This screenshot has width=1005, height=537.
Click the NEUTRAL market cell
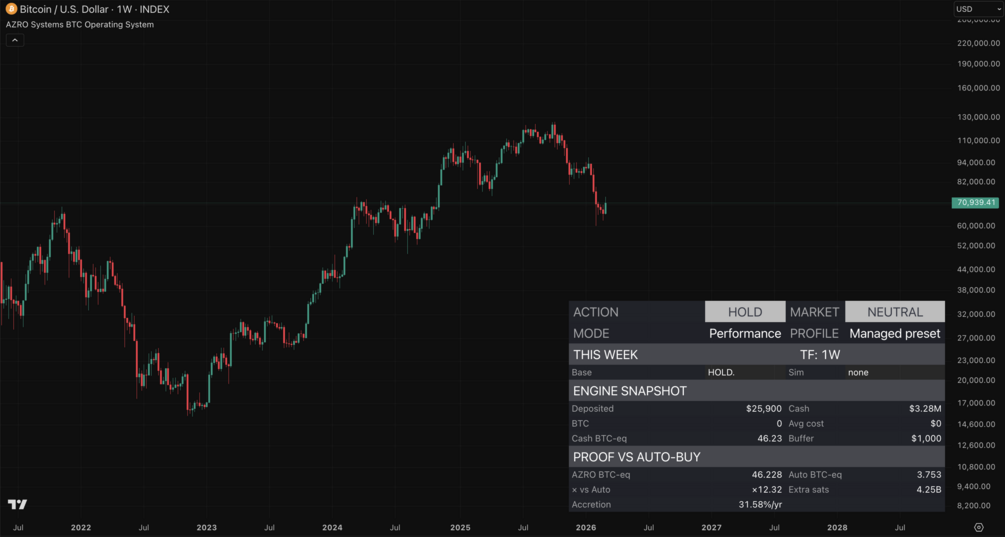coord(894,312)
